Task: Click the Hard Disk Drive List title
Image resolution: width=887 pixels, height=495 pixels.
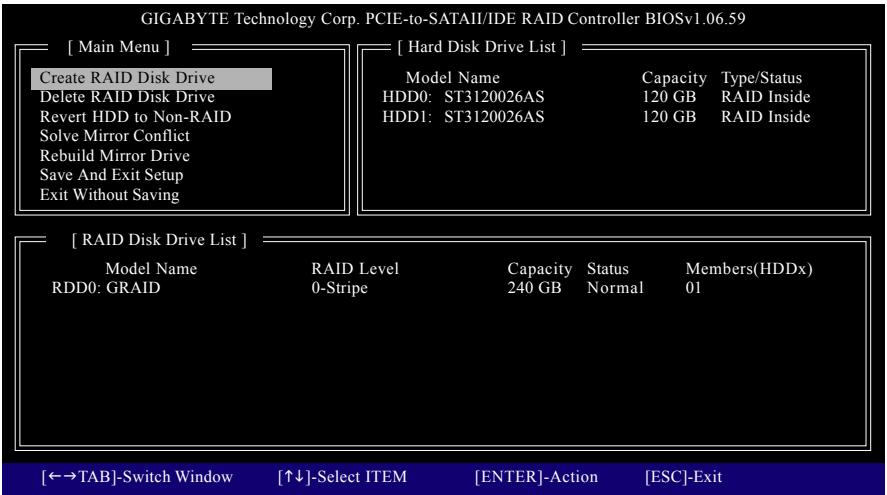Action: tap(481, 47)
